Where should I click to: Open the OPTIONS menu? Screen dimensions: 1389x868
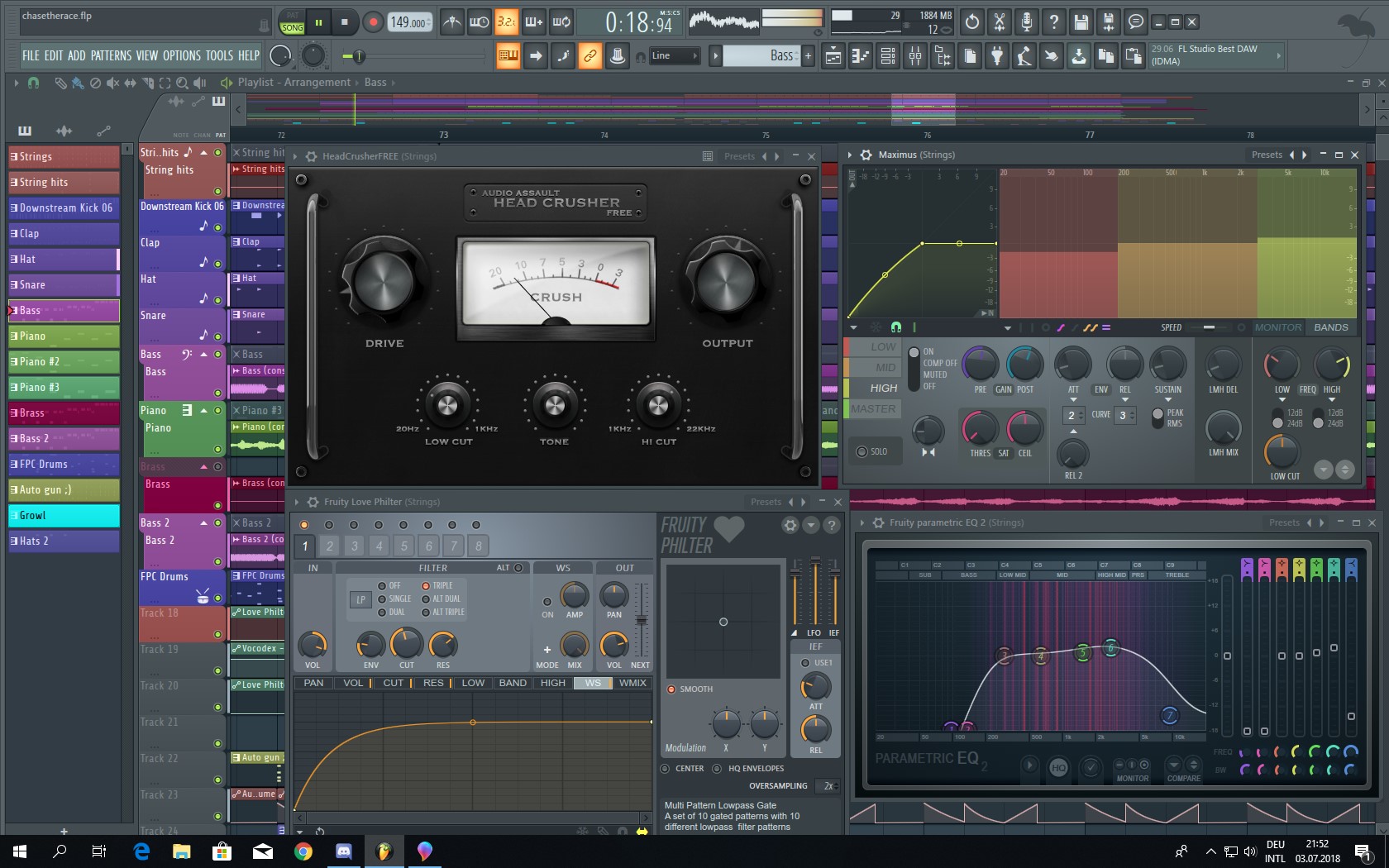tap(181, 56)
